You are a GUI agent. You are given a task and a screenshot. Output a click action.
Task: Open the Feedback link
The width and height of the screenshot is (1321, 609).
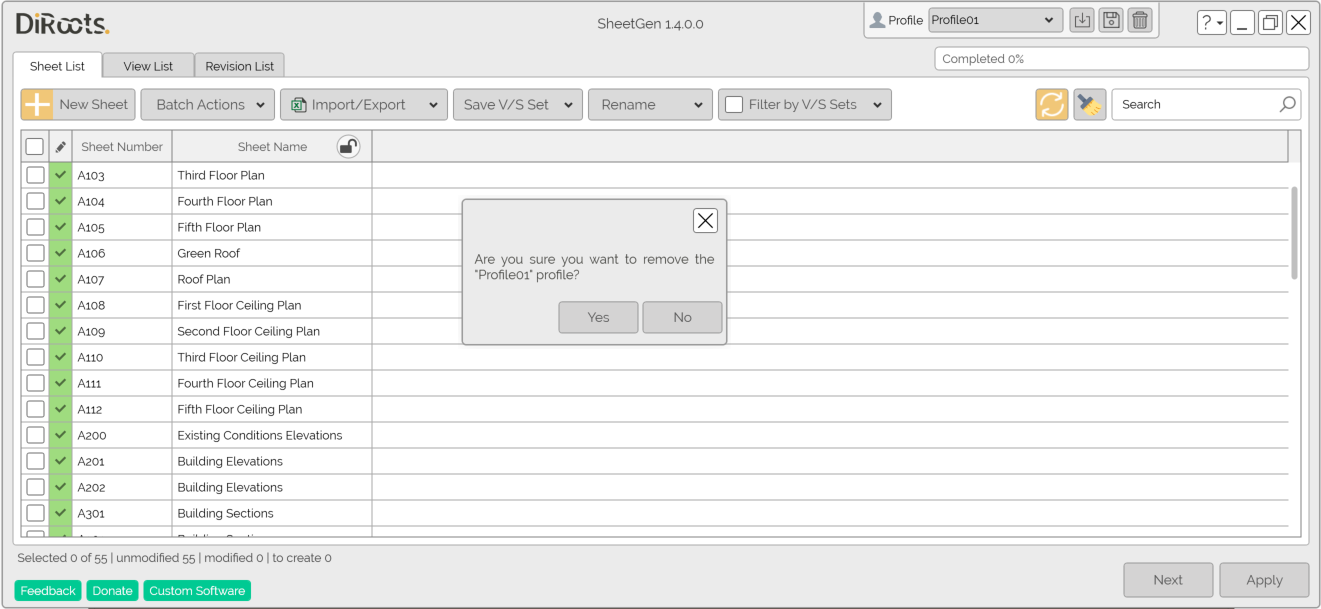tap(48, 591)
